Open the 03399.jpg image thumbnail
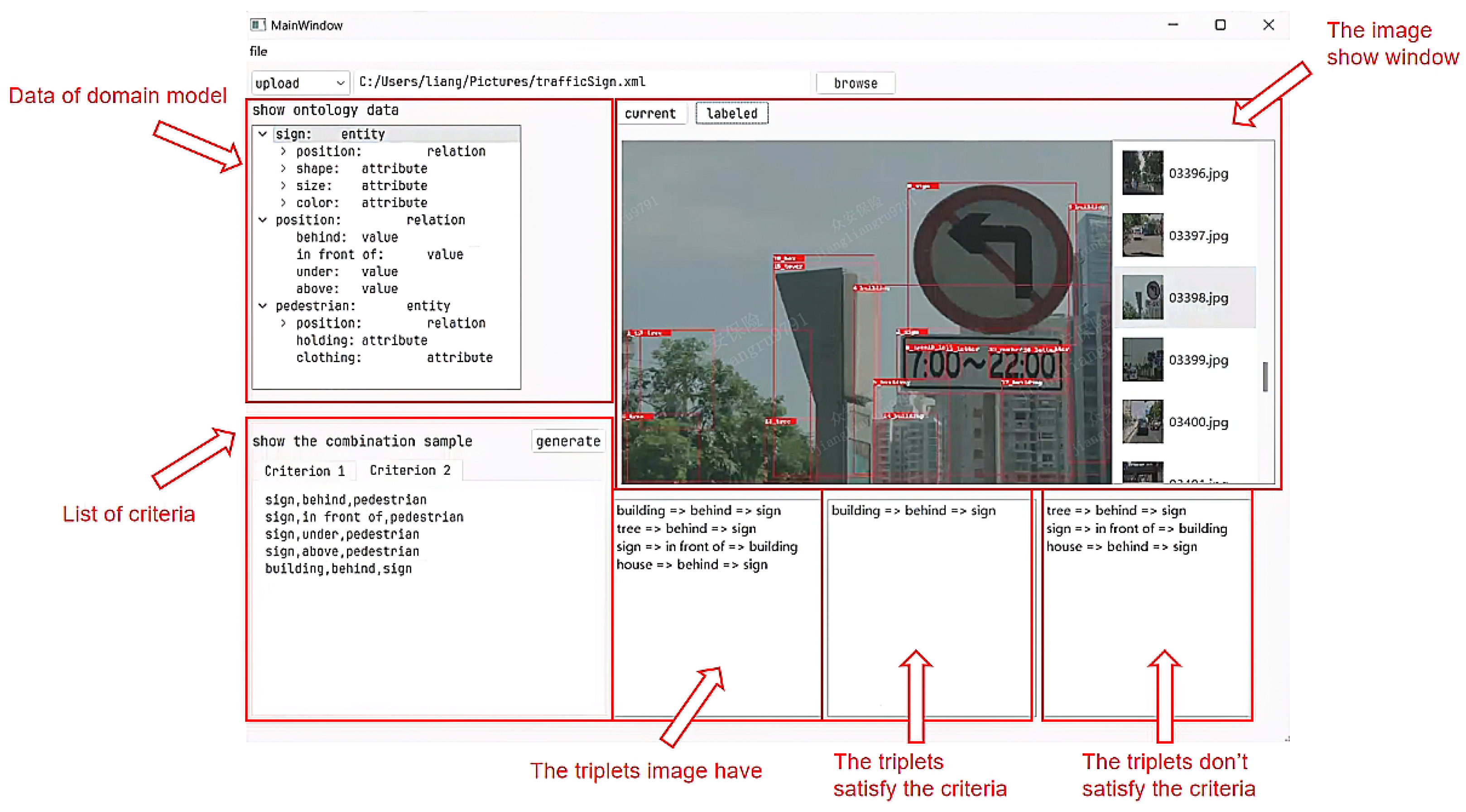Viewport: 1466px width, 812px height. click(x=1142, y=360)
